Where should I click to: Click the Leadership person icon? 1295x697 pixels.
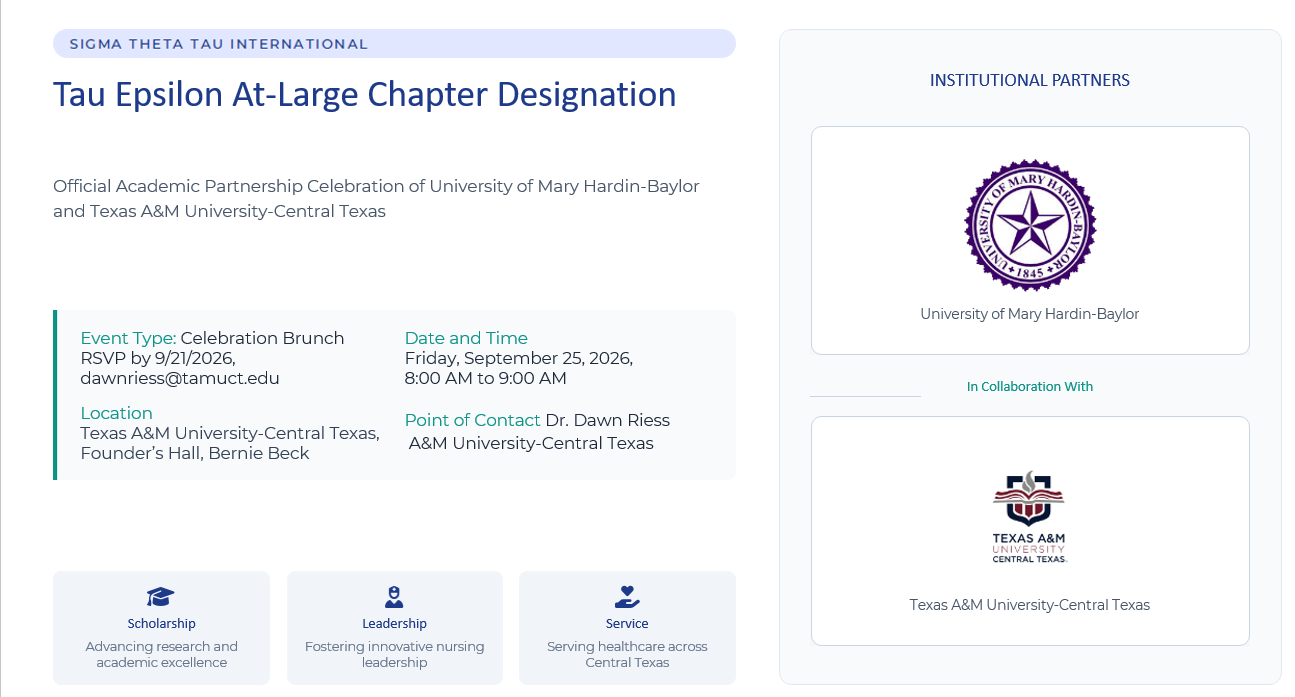click(394, 597)
